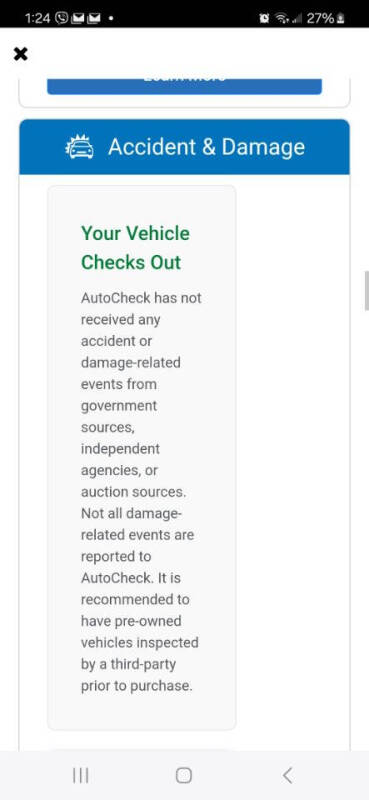Viewport: 369px width, 800px height.
Task: Tap the Wi-Fi status icon
Action: click(280, 19)
